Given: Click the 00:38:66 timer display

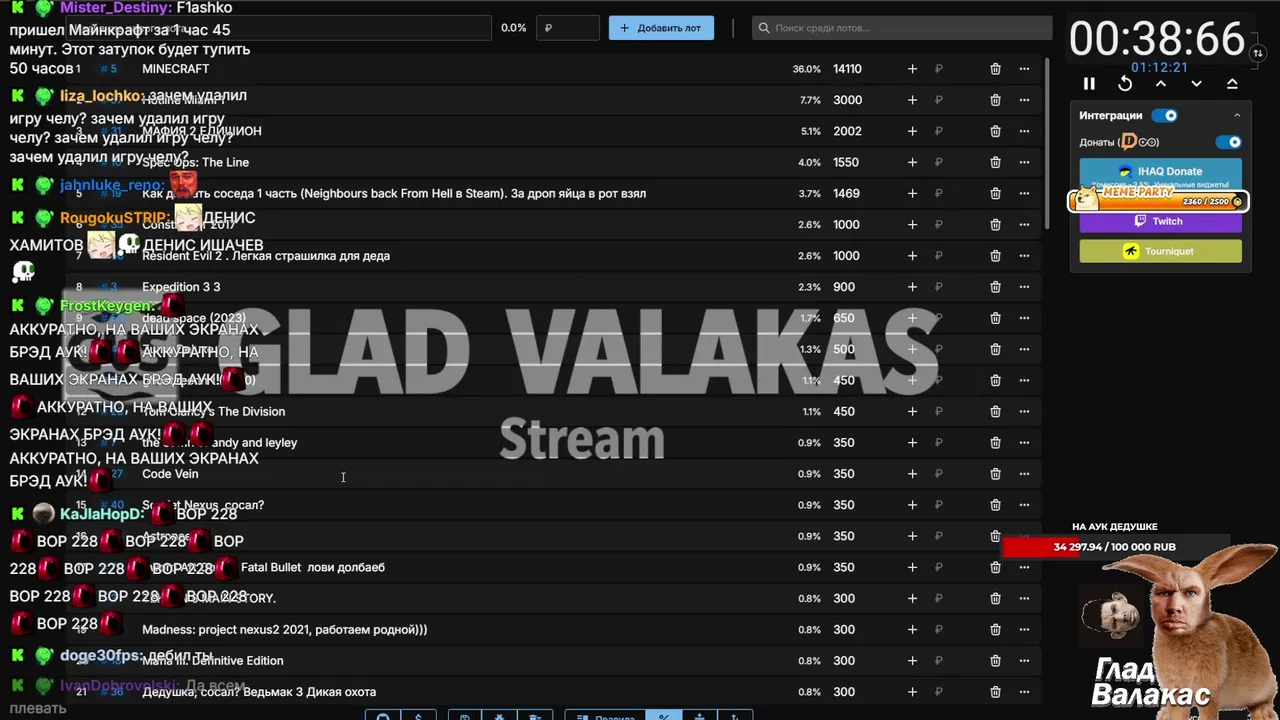Looking at the screenshot, I should tap(1157, 39).
